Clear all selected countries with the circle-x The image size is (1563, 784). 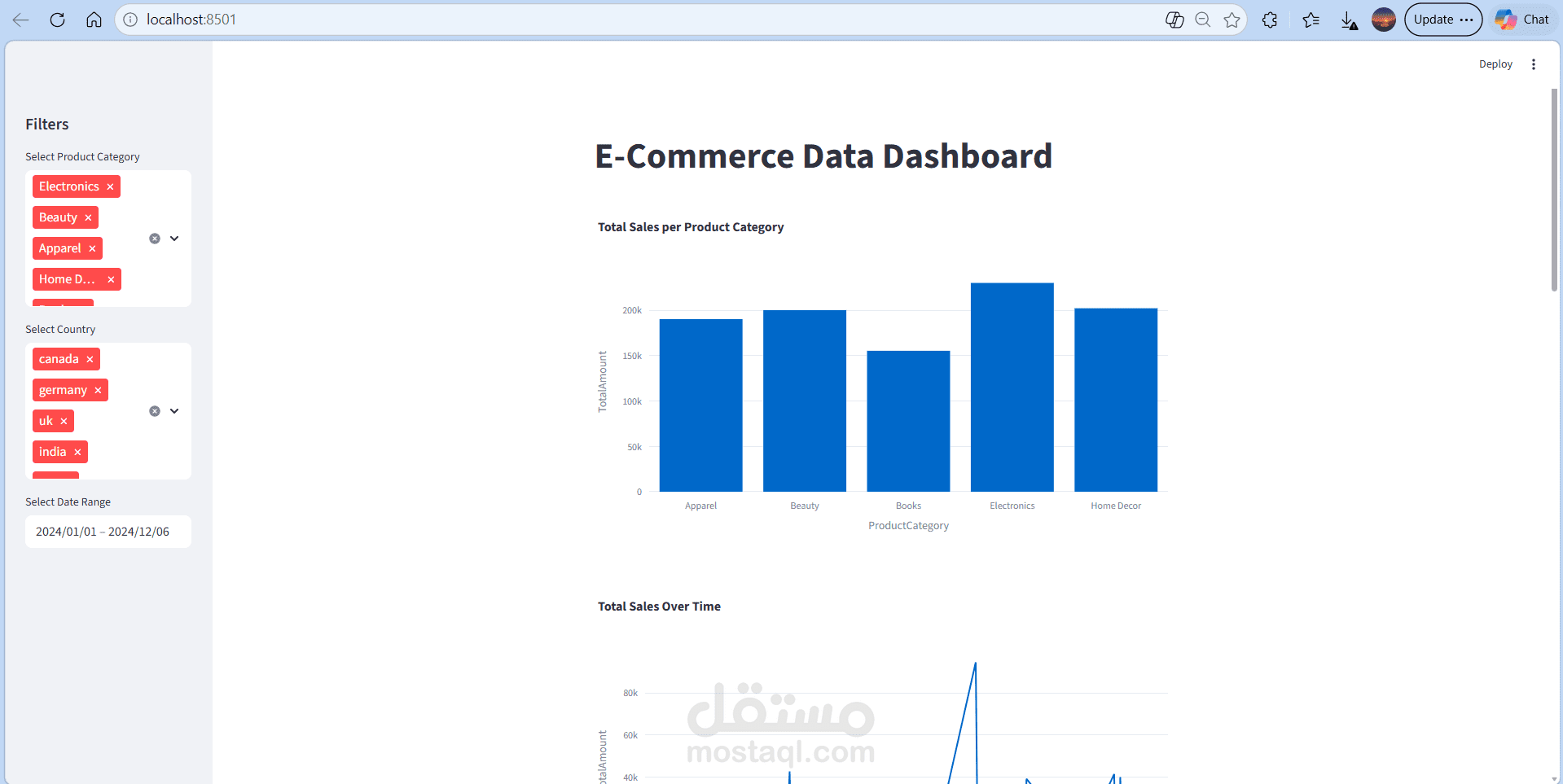(x=155, y=411)
